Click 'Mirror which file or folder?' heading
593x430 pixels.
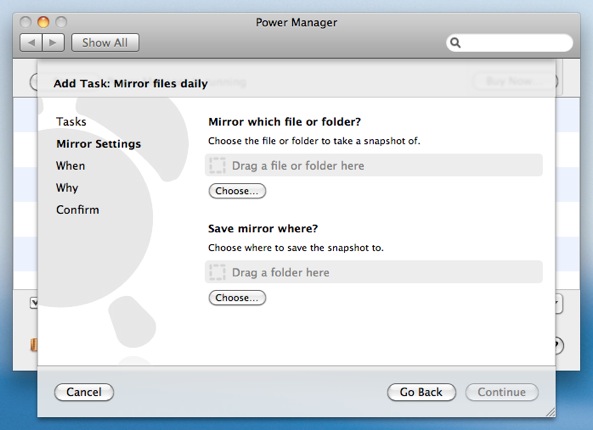coord(284,121)
